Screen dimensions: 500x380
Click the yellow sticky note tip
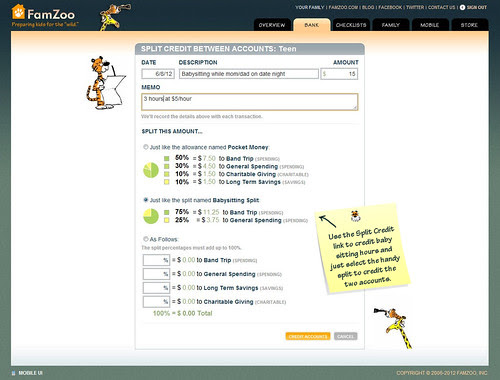[x=363, y=249]
